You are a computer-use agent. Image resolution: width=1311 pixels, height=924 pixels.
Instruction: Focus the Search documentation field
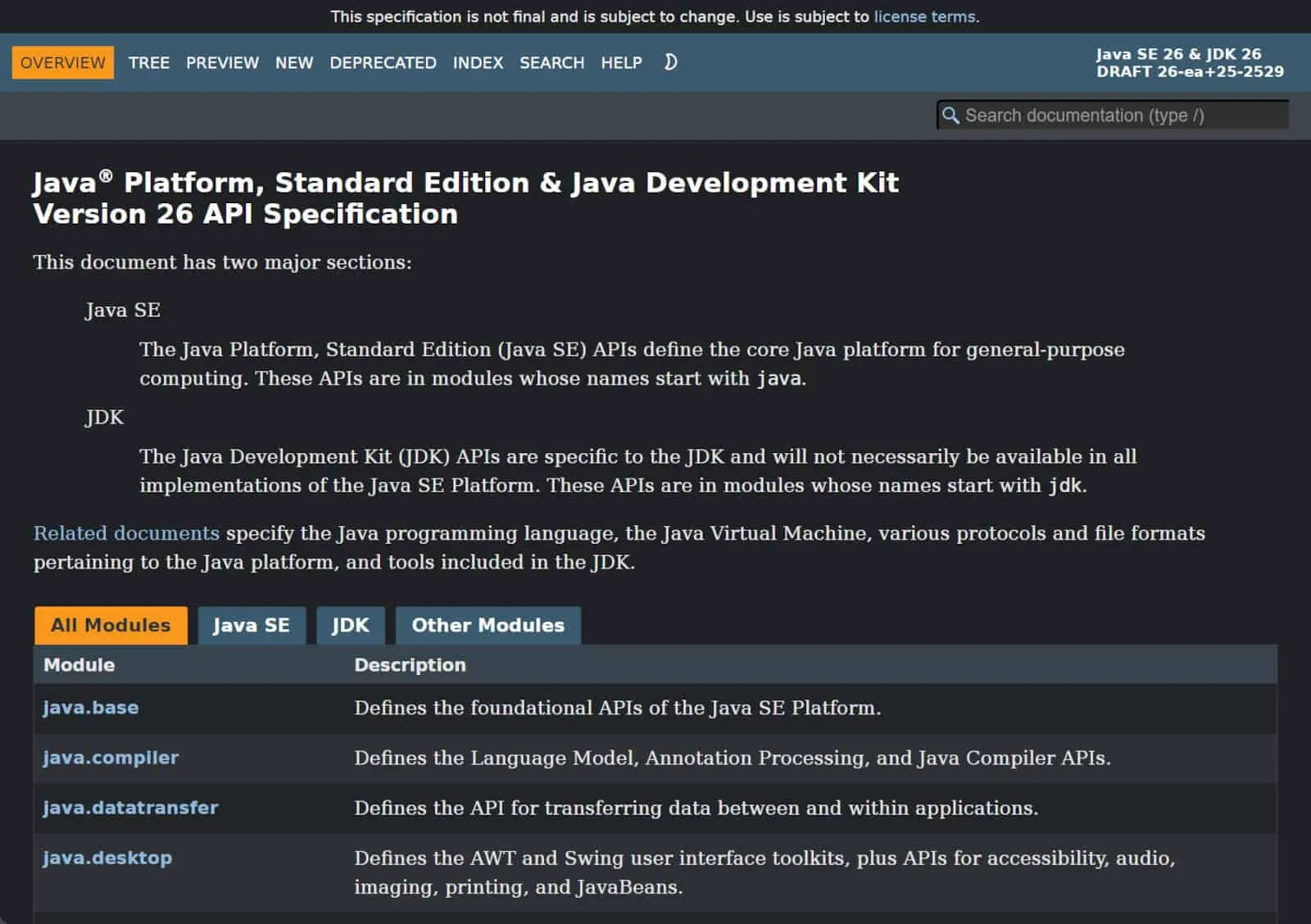[1113, 115]
